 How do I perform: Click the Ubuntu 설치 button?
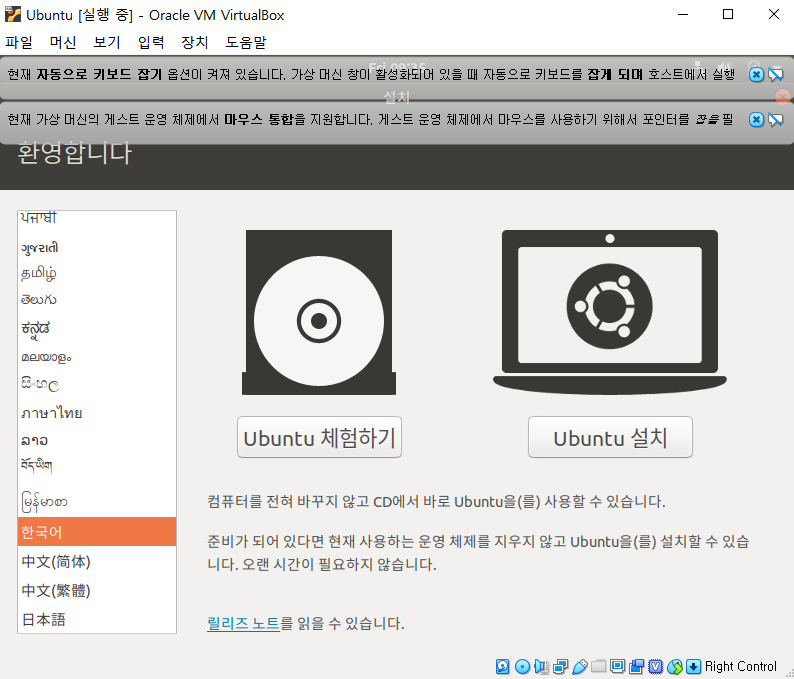coord(610,437)
